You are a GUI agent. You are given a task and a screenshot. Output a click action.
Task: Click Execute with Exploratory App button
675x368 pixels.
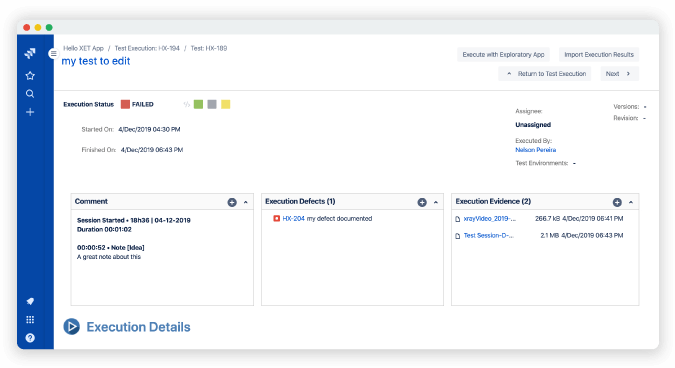(503, 55)
